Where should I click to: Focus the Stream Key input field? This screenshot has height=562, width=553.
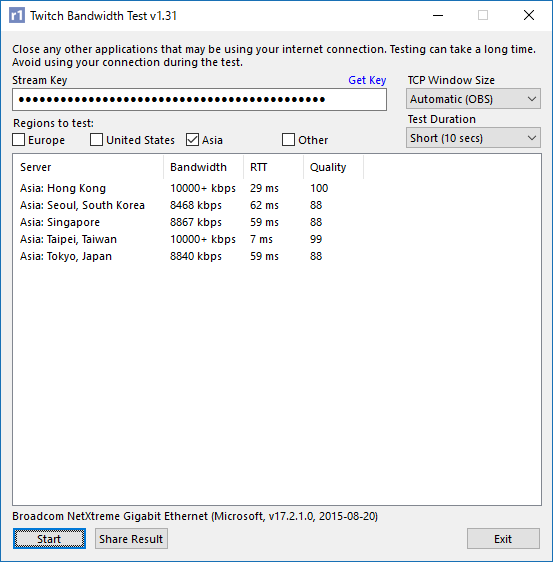click(x=199, y=99)
